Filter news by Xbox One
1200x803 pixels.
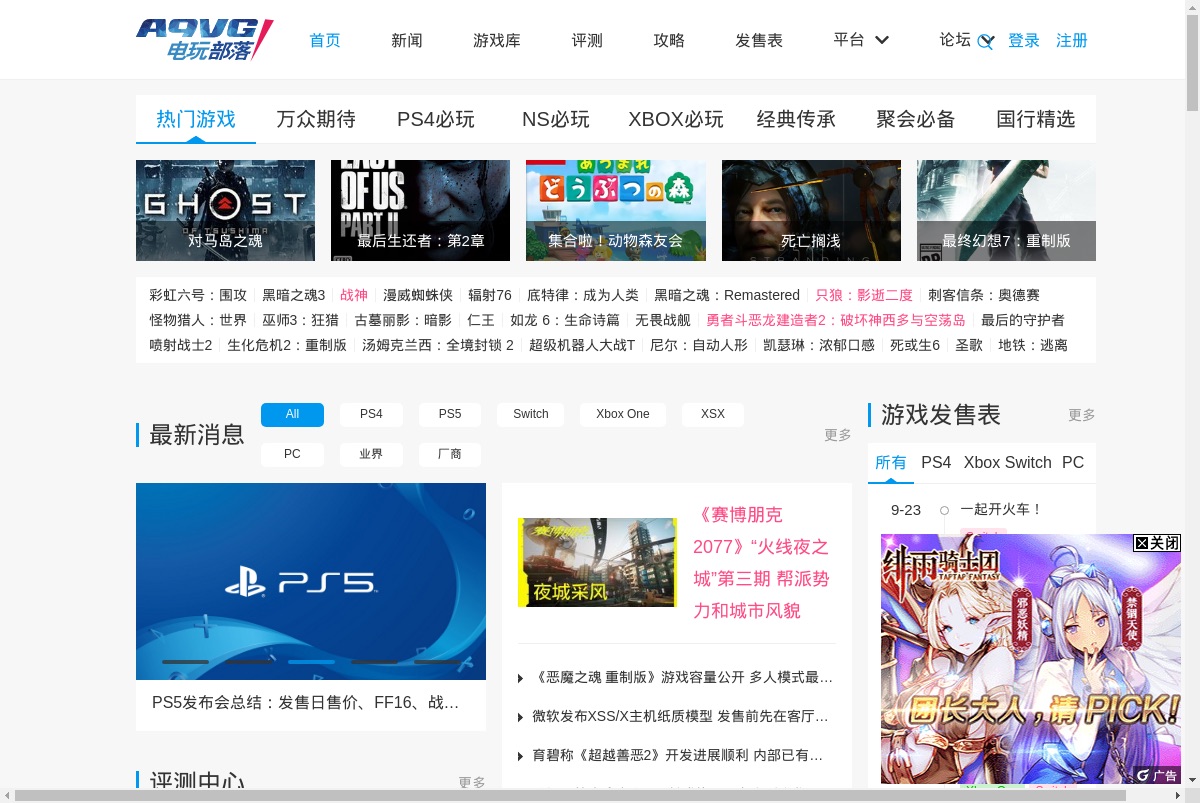tap(623, 414)
